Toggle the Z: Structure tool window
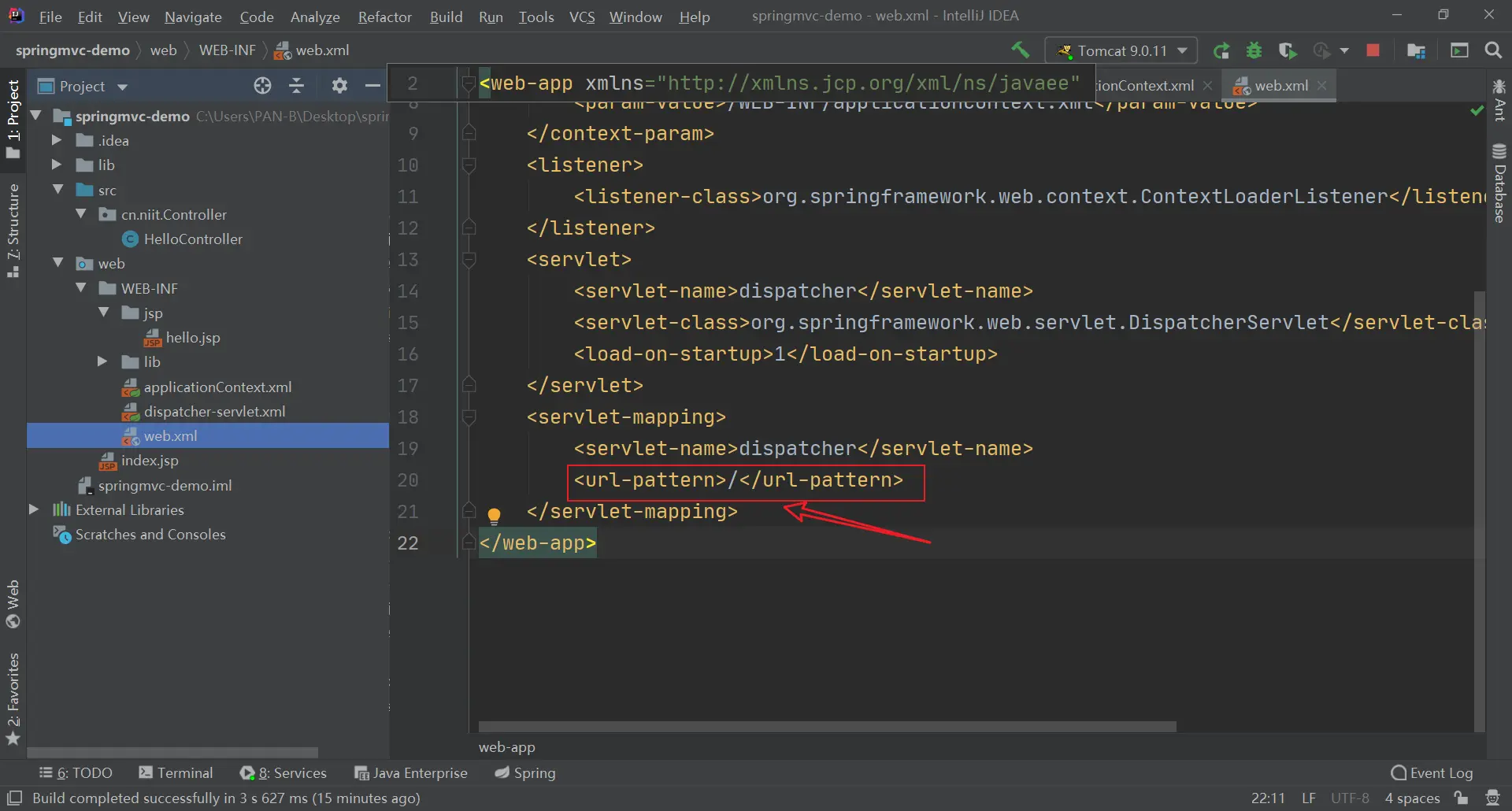 point(13,230)
